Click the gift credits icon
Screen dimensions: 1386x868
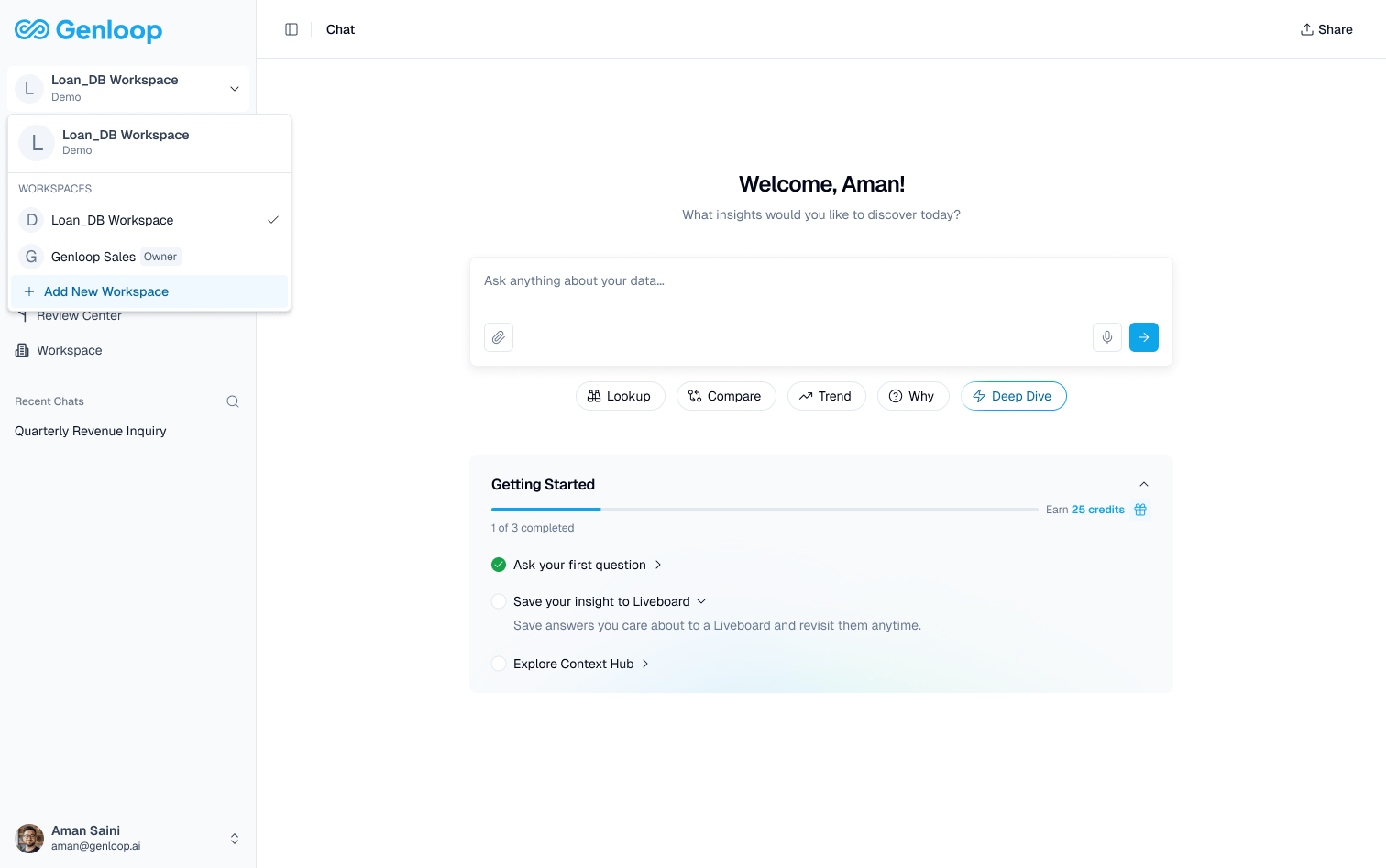coord(1140,510)
